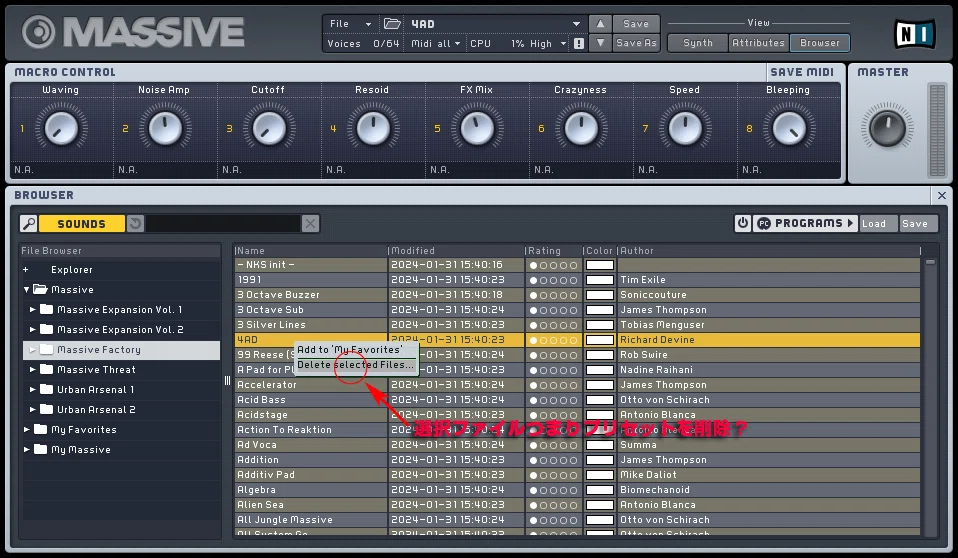Set rating for Addition preset
This screenshot has width=958, height=558.
(x=553, y=460)
